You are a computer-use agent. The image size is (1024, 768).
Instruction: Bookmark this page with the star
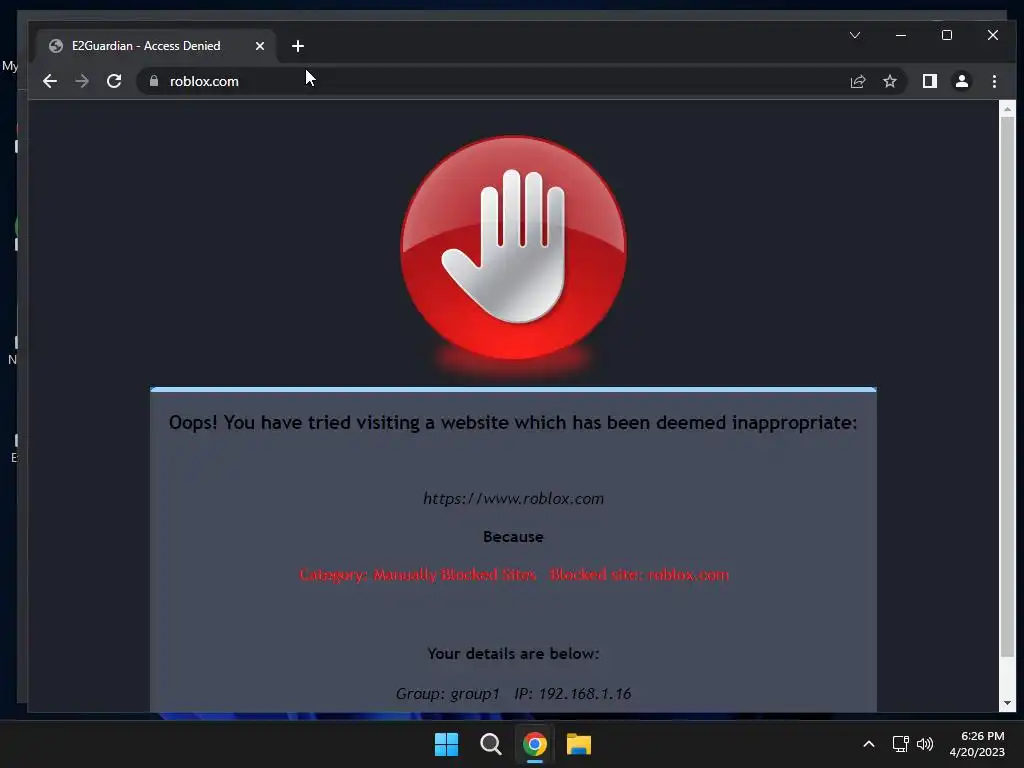(x=889, y=81)
